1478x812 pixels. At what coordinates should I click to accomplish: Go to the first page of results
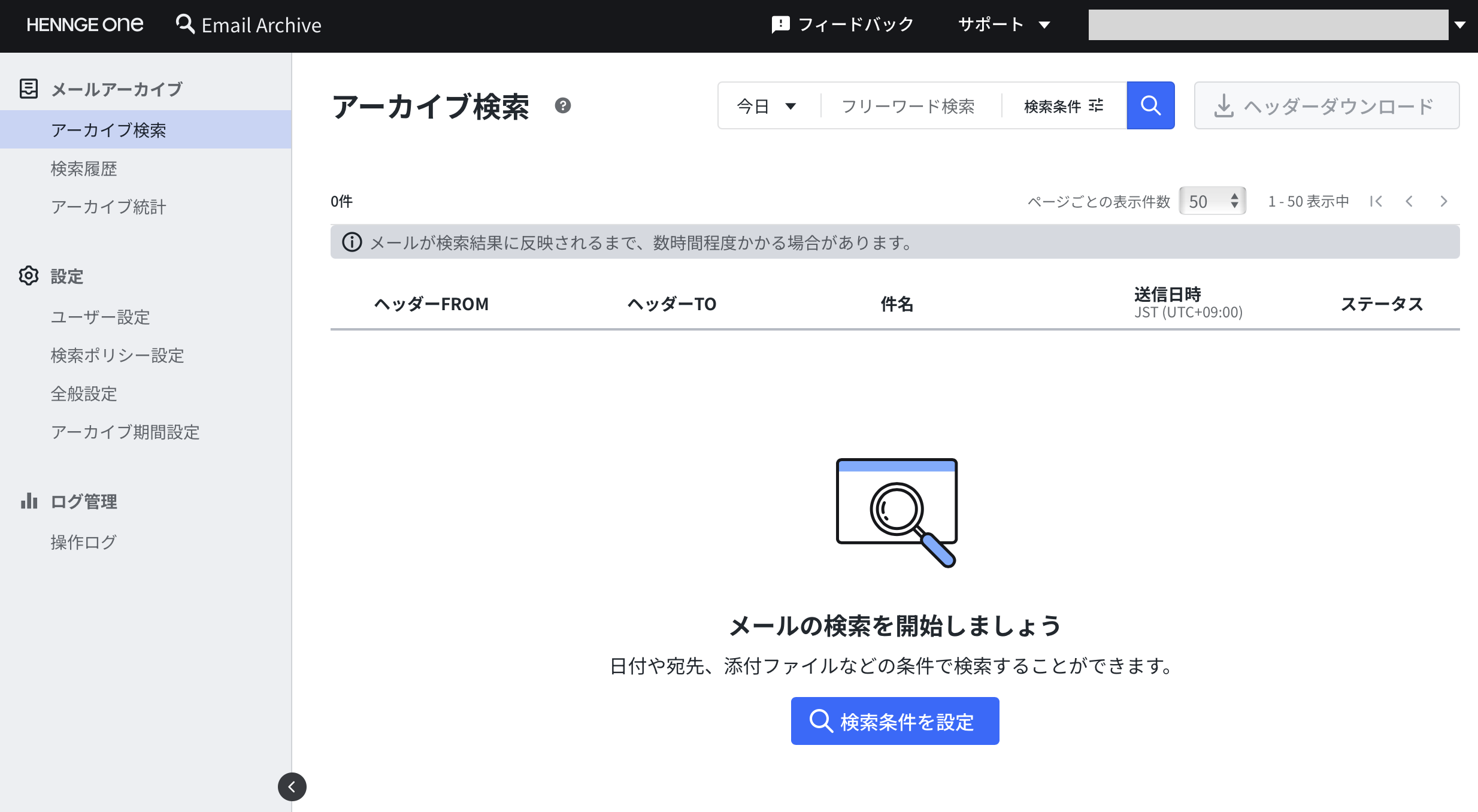[1376, 201]
